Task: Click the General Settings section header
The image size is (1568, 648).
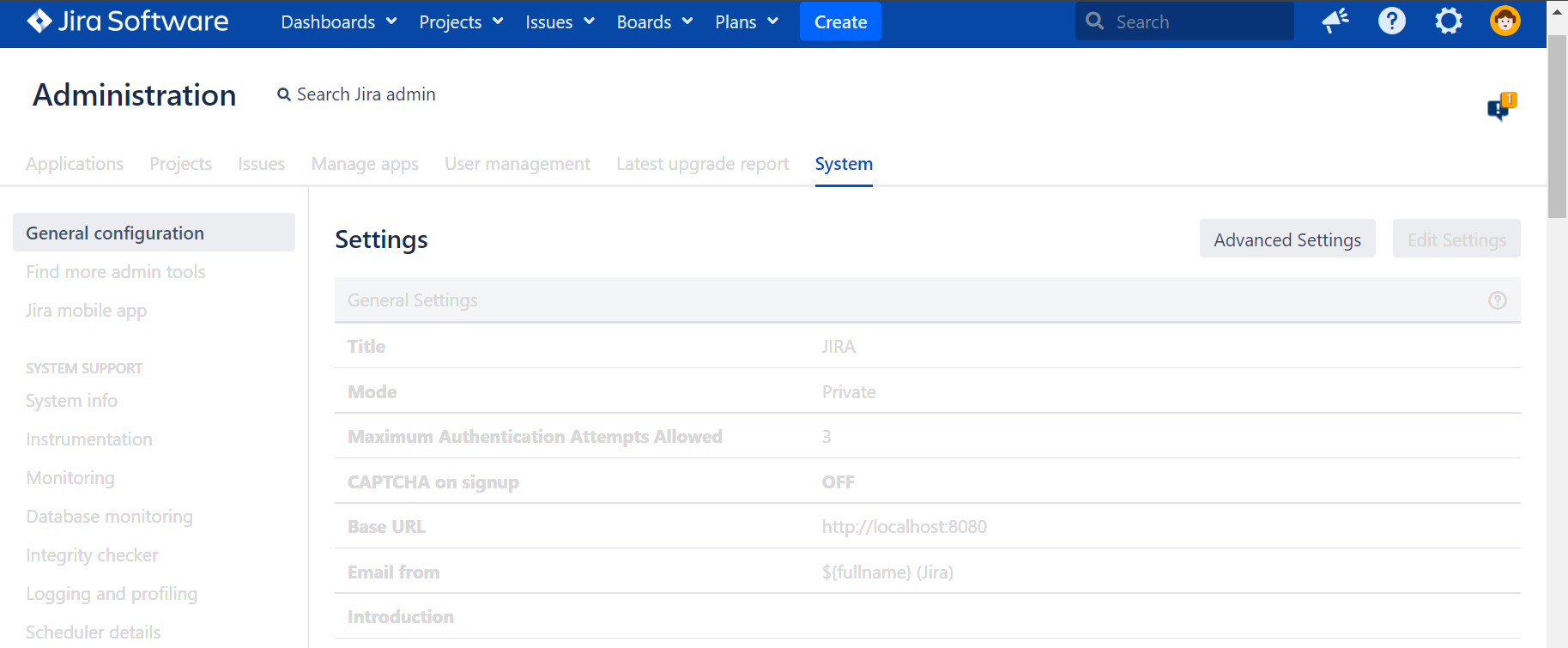Action: tap(928, 300)
